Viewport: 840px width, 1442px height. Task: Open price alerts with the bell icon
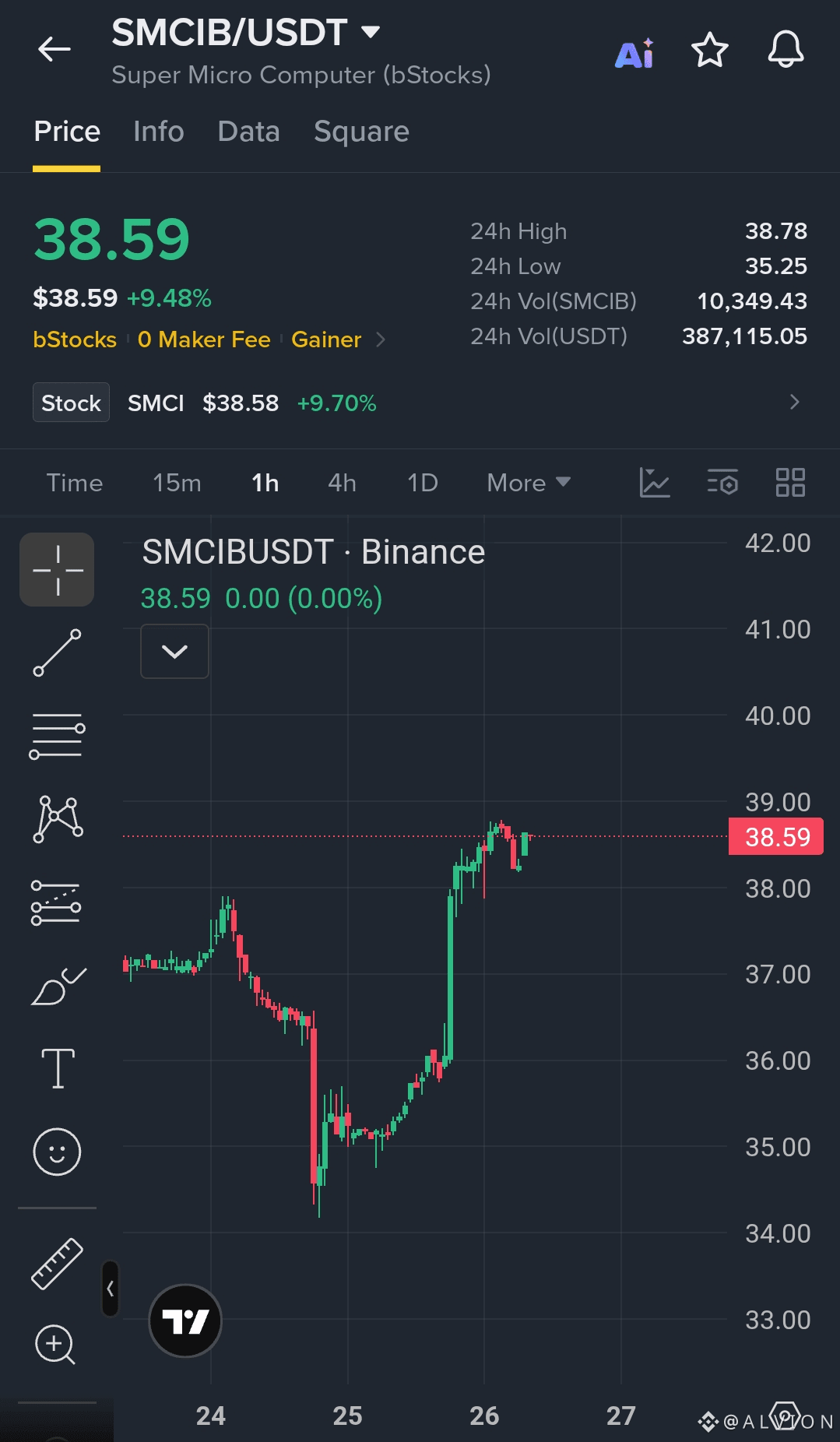tap(786, 50)
